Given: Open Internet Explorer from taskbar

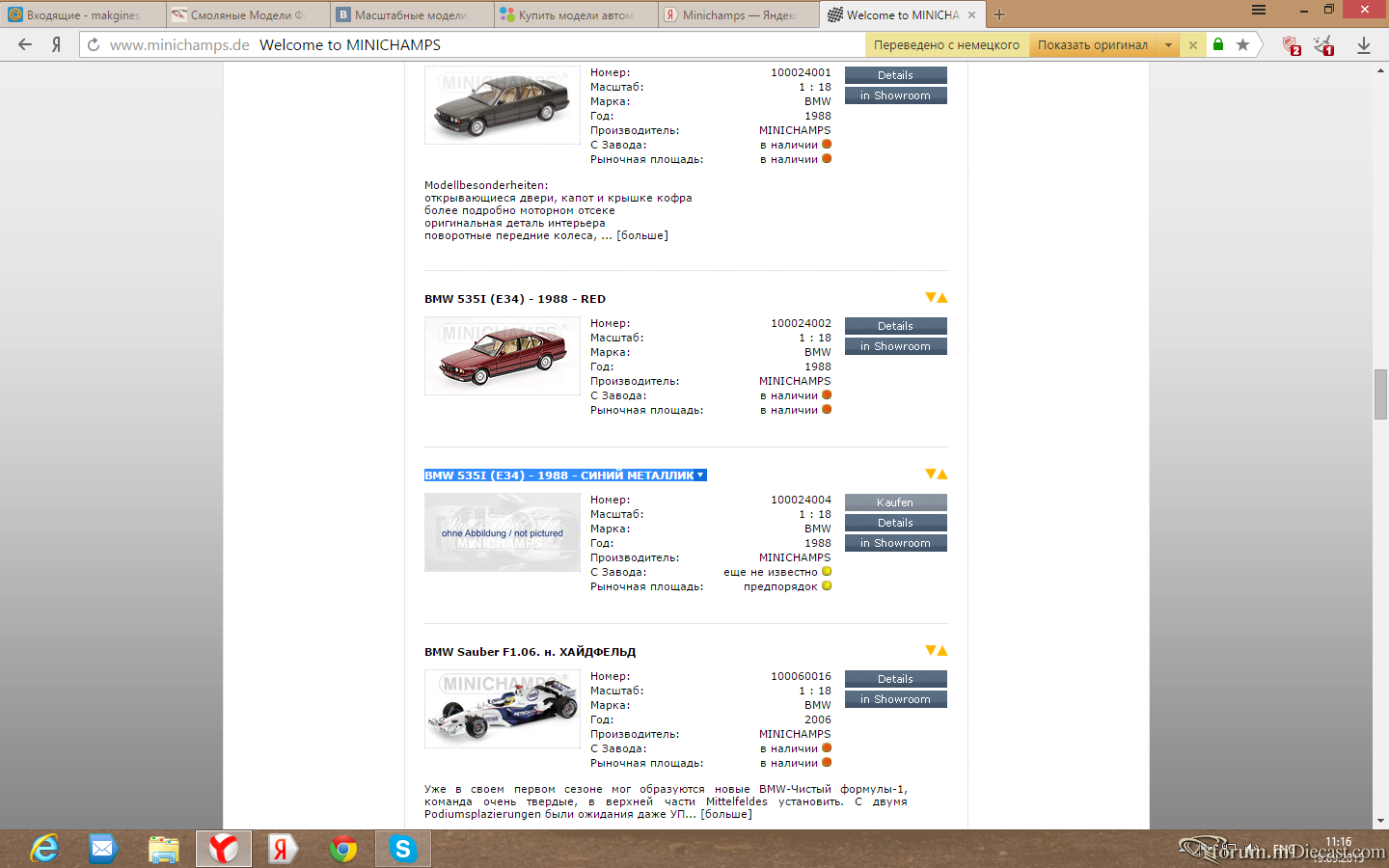Looking at the screenshot, I should 44,849.
